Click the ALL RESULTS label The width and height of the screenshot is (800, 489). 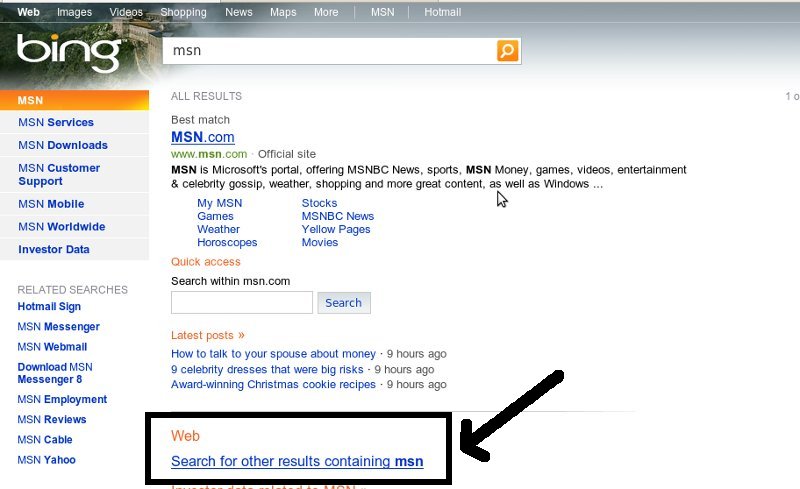[207, 96]
